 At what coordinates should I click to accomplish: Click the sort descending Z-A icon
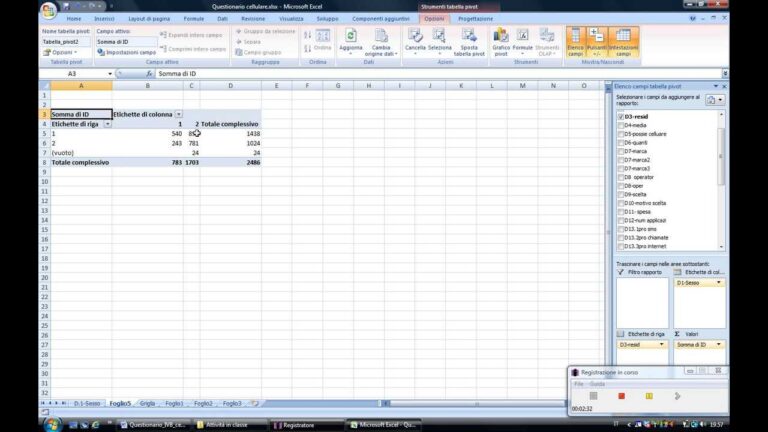(308, 48)
